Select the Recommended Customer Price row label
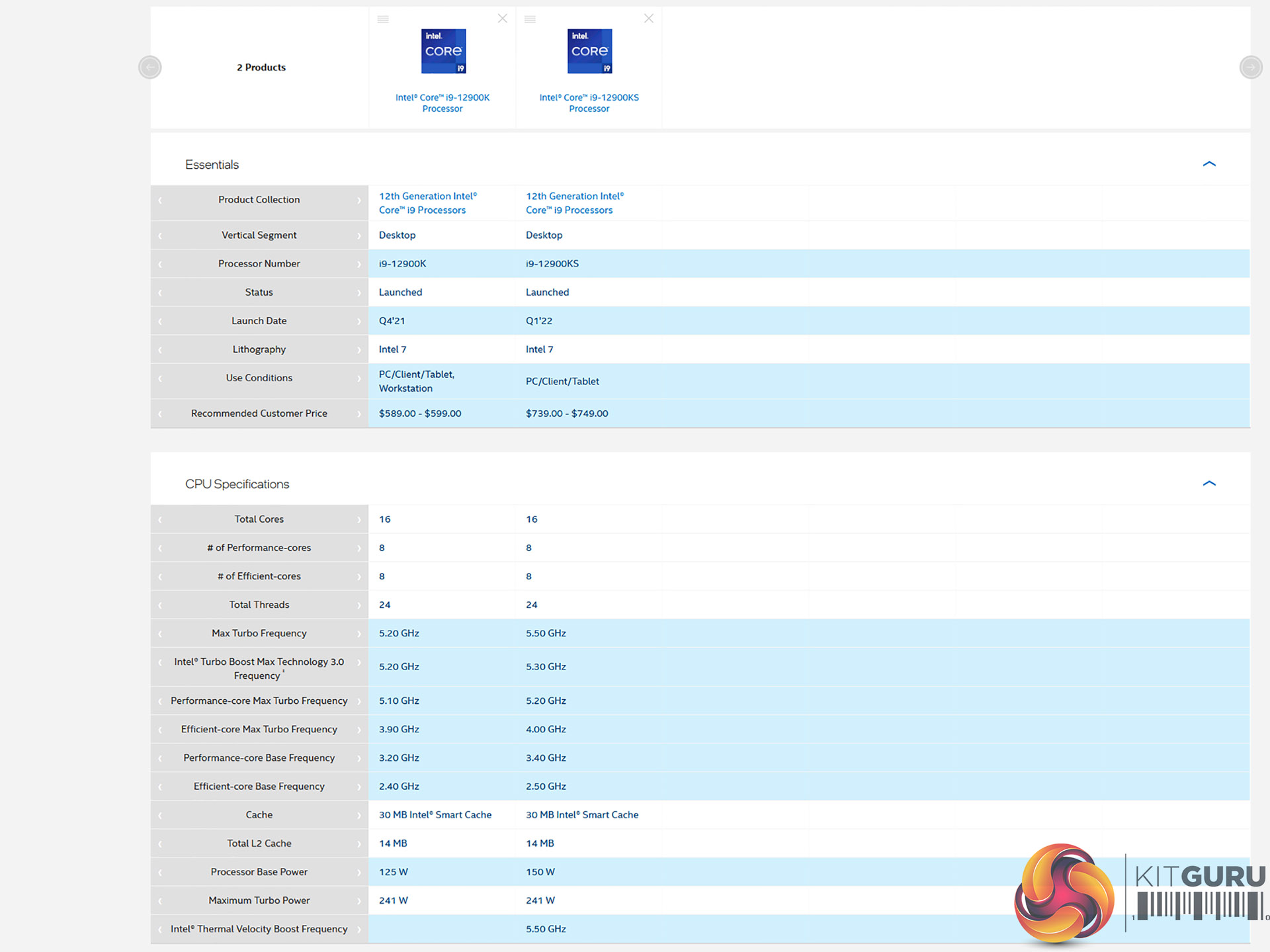The height and width of the screenshot is (952, 1270). tap(259, 413)
